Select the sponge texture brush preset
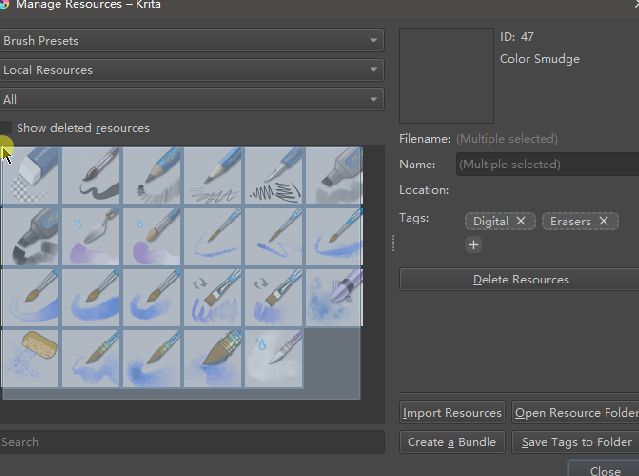The image size is (639, 476). pos(30,359)
